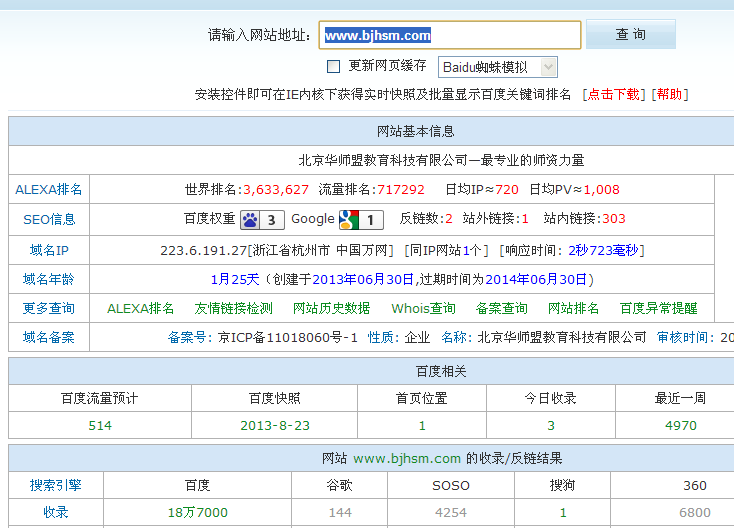Image resolution: width=734 pixels, height=528 pixels.
Task: Open the 点击下载 link
Action: click(x=614, y=95)
